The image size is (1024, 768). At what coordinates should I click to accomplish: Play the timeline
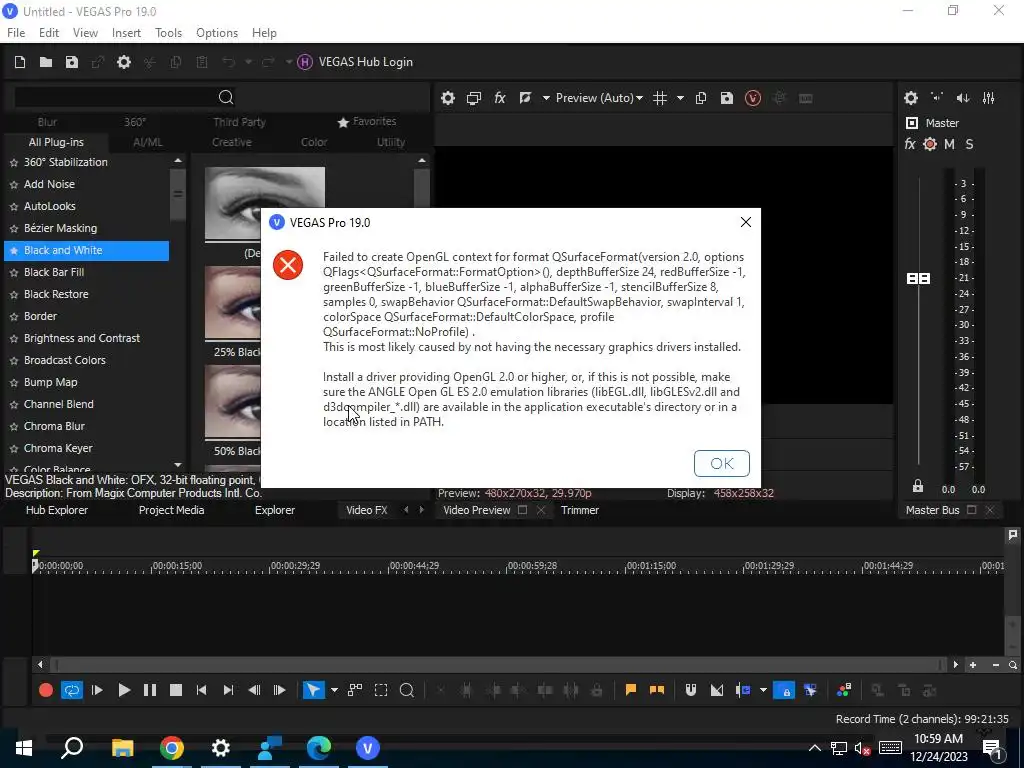pos(123,690)
